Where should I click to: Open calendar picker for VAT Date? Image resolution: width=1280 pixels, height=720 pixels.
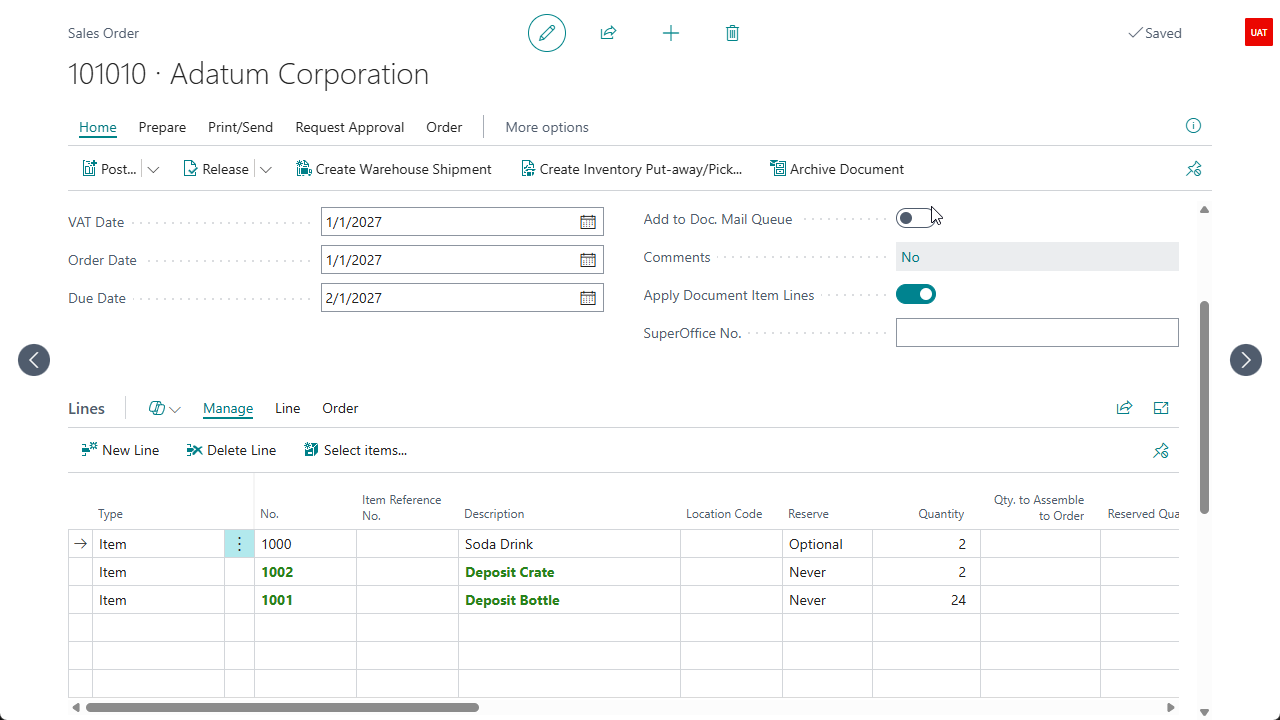tap(588, 222)
